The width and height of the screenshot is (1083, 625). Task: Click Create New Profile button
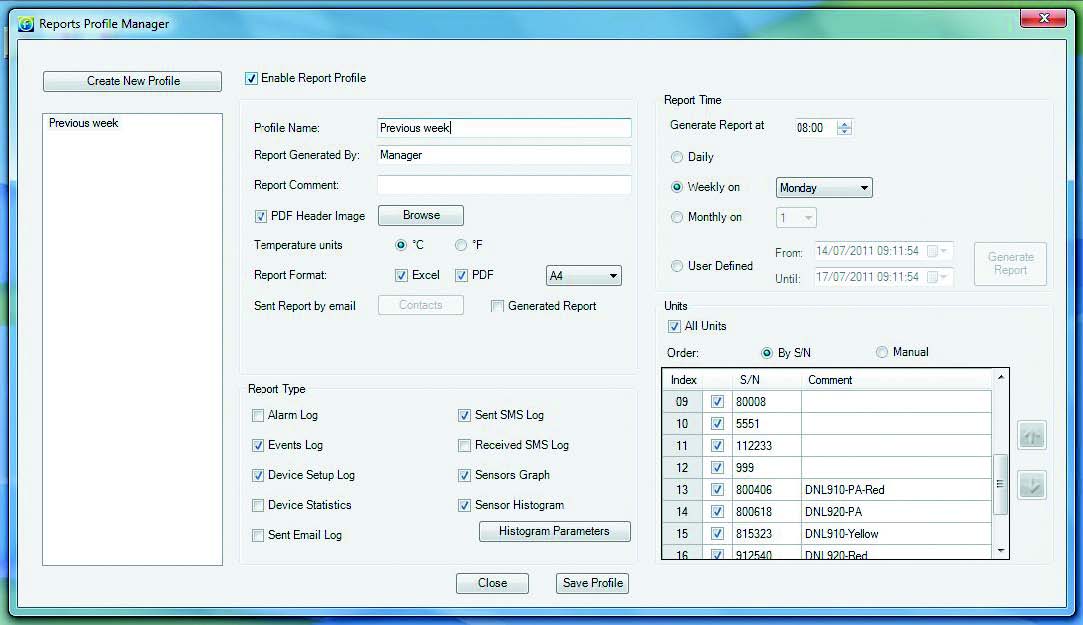(x=133, y=81)
